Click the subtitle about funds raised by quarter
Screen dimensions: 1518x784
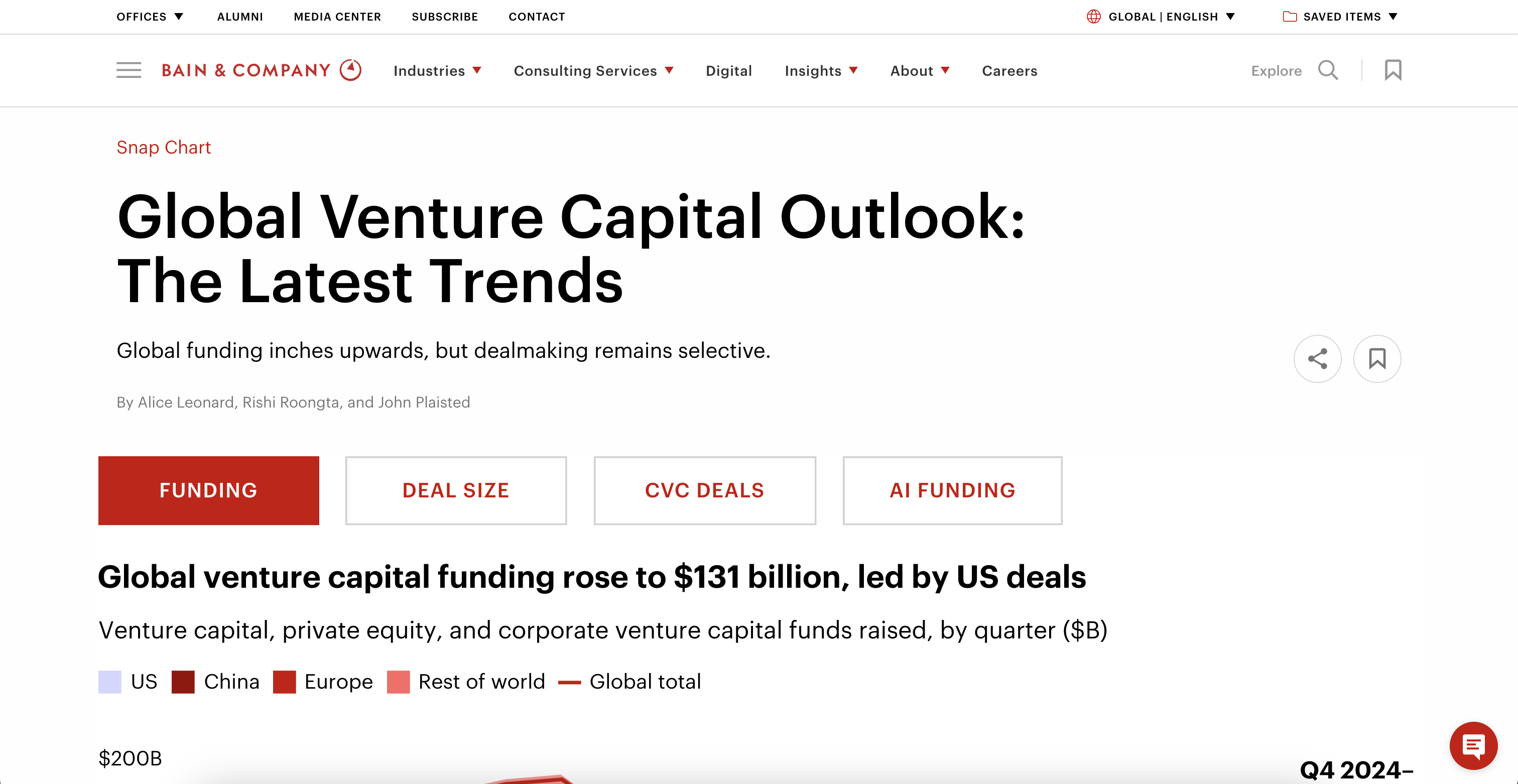point(603,630)
